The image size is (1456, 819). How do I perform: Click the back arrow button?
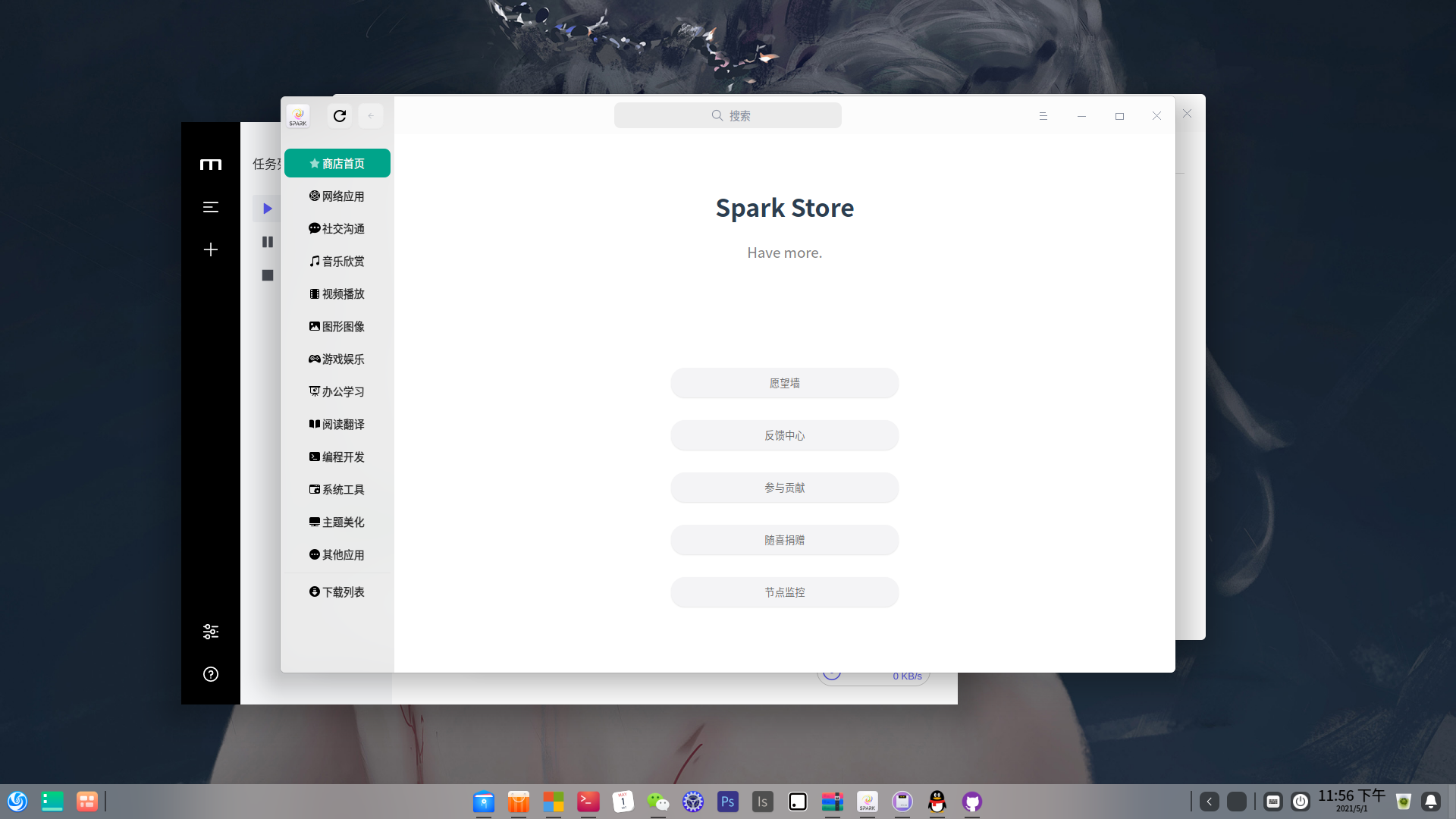(371, 116)
